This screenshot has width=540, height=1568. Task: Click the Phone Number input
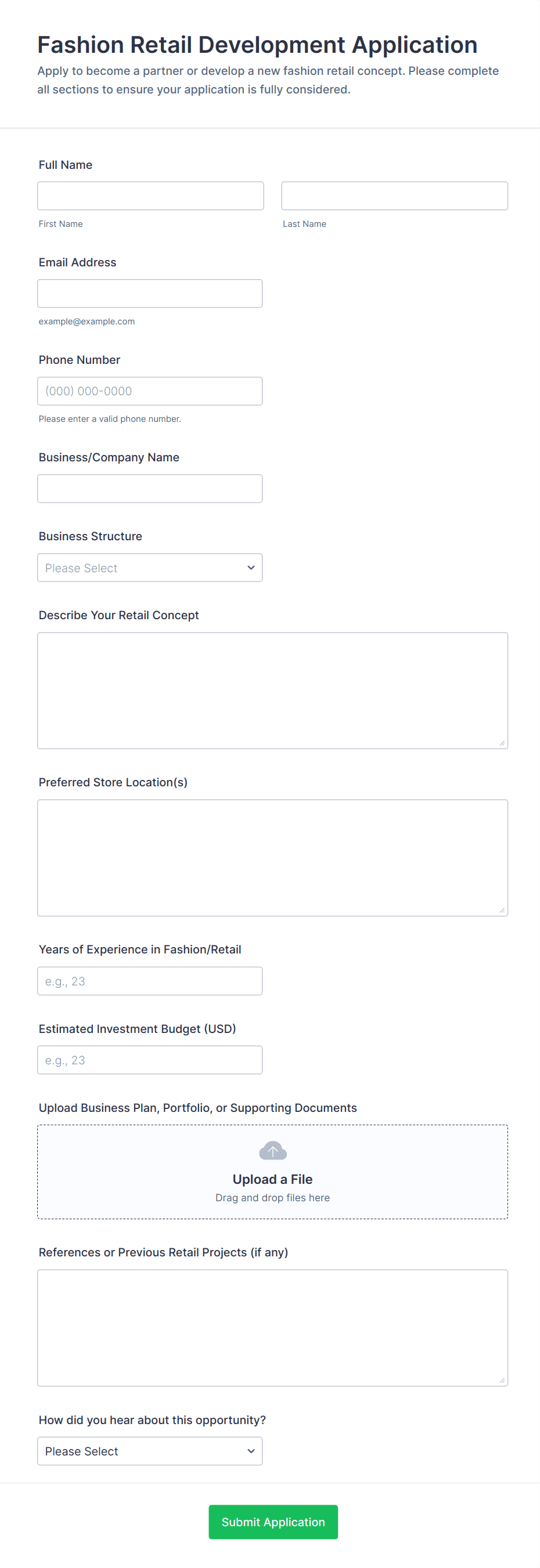(x=149, y=391)
